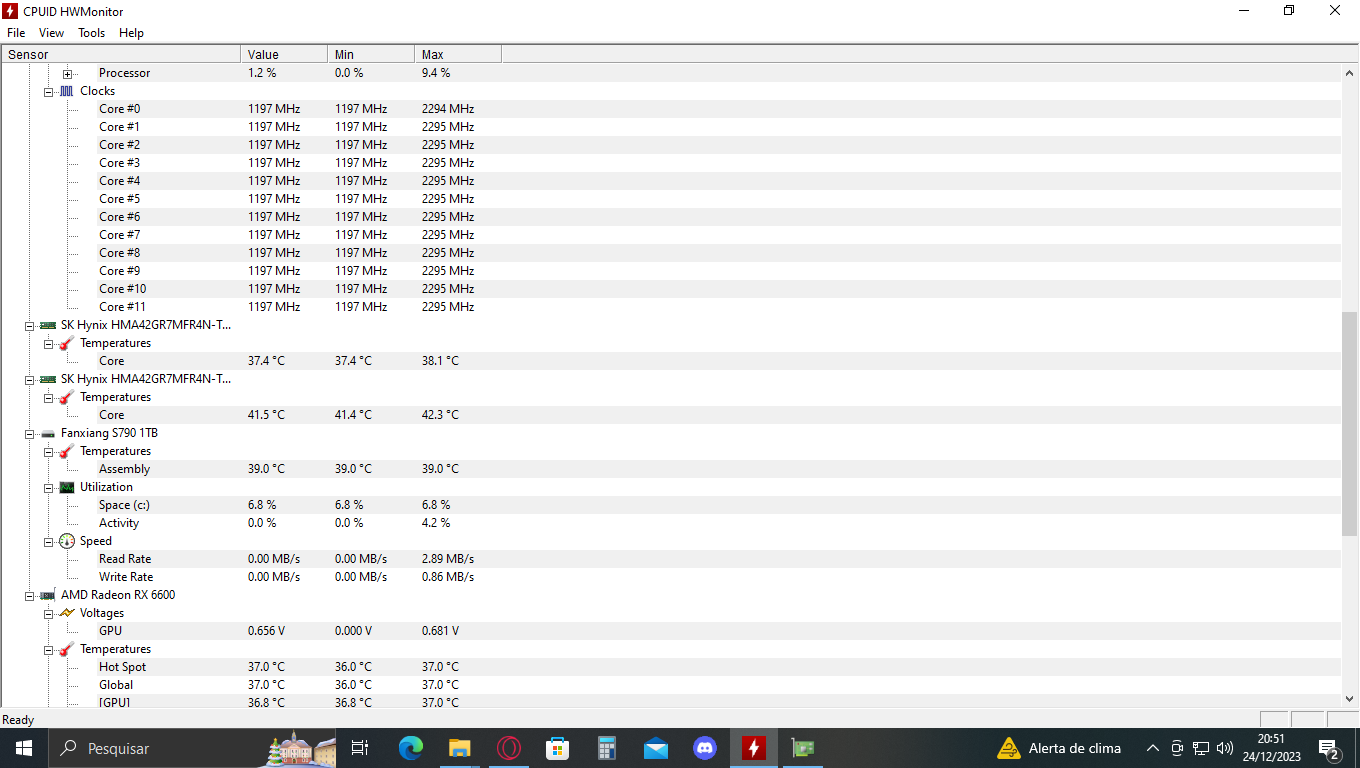Select the Assembly temperature row

[671, 469]
